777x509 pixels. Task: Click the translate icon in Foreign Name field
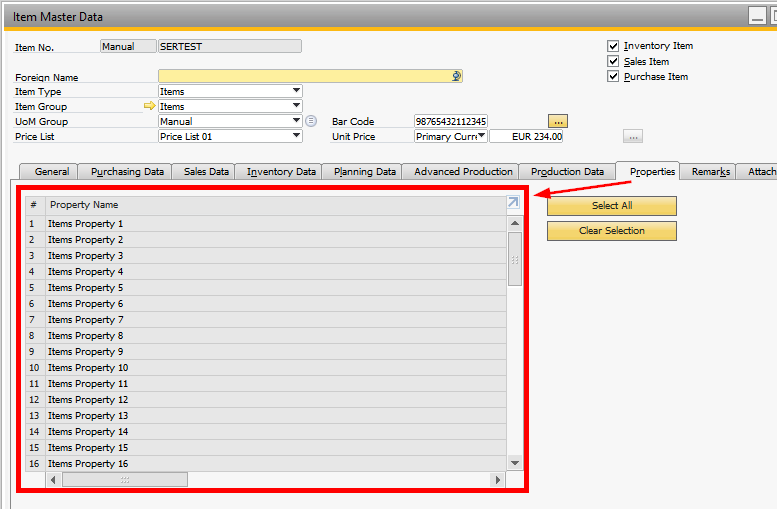(456, 76)
